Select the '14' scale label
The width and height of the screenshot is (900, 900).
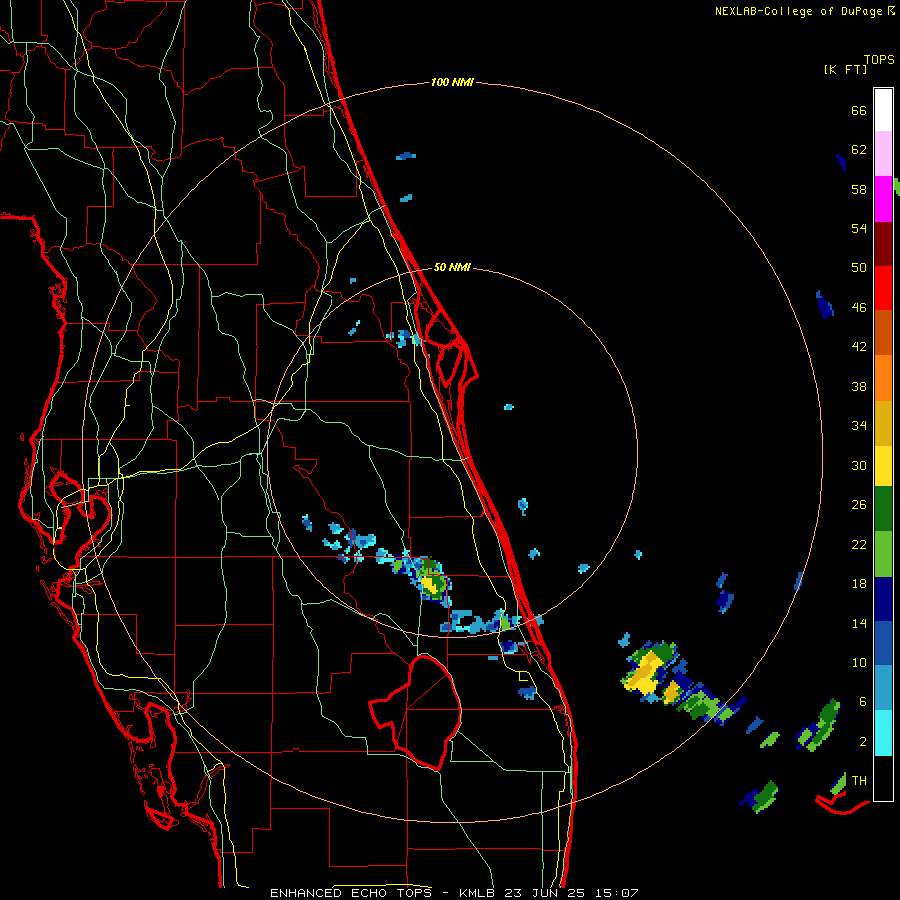click(859, 623)
